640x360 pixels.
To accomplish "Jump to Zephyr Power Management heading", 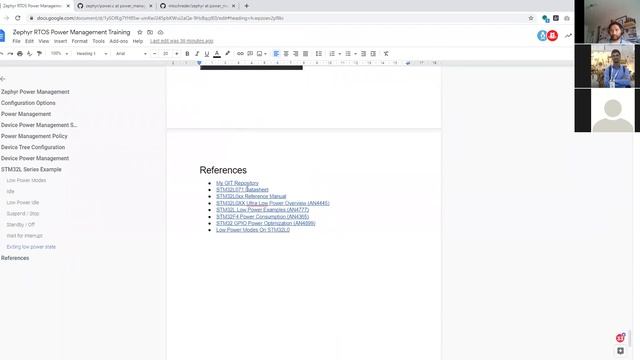I will pos(35,92).
